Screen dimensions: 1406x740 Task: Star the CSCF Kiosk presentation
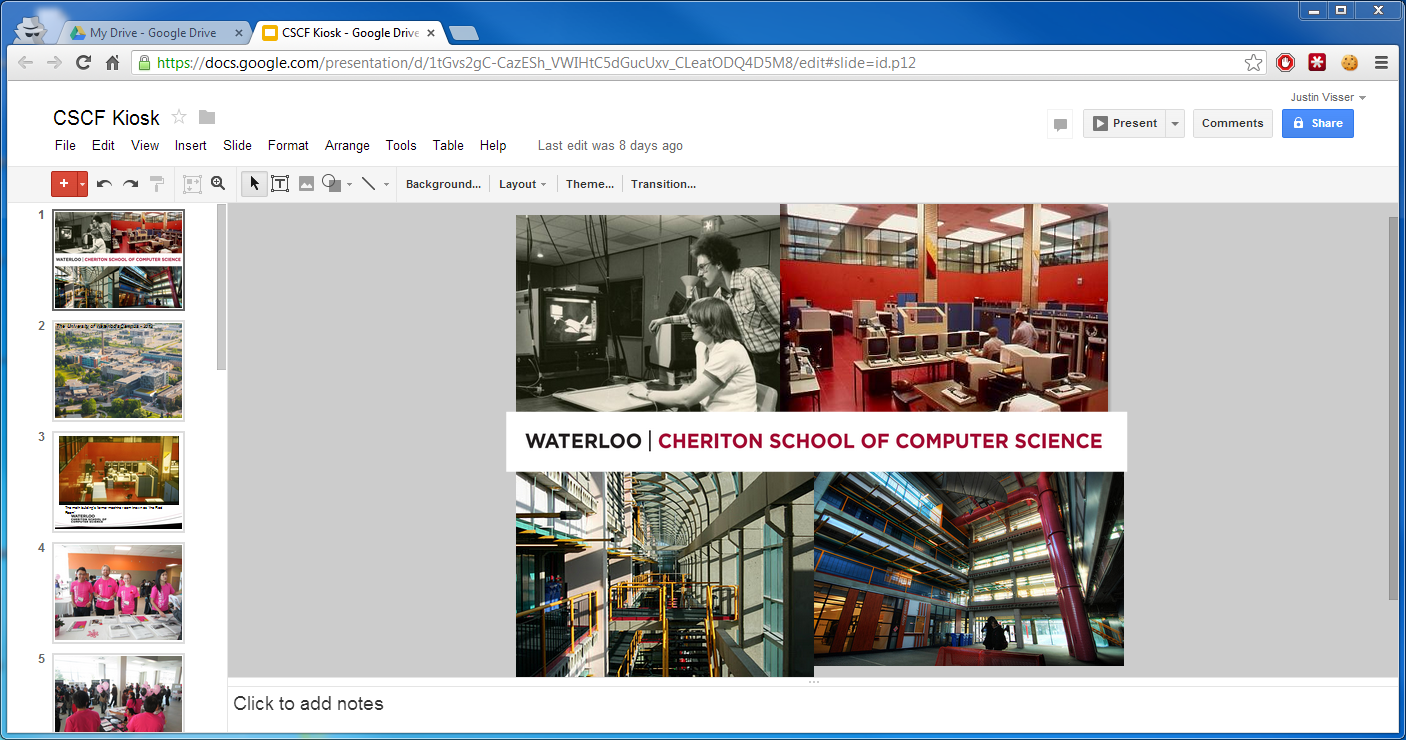pos(180,117)
